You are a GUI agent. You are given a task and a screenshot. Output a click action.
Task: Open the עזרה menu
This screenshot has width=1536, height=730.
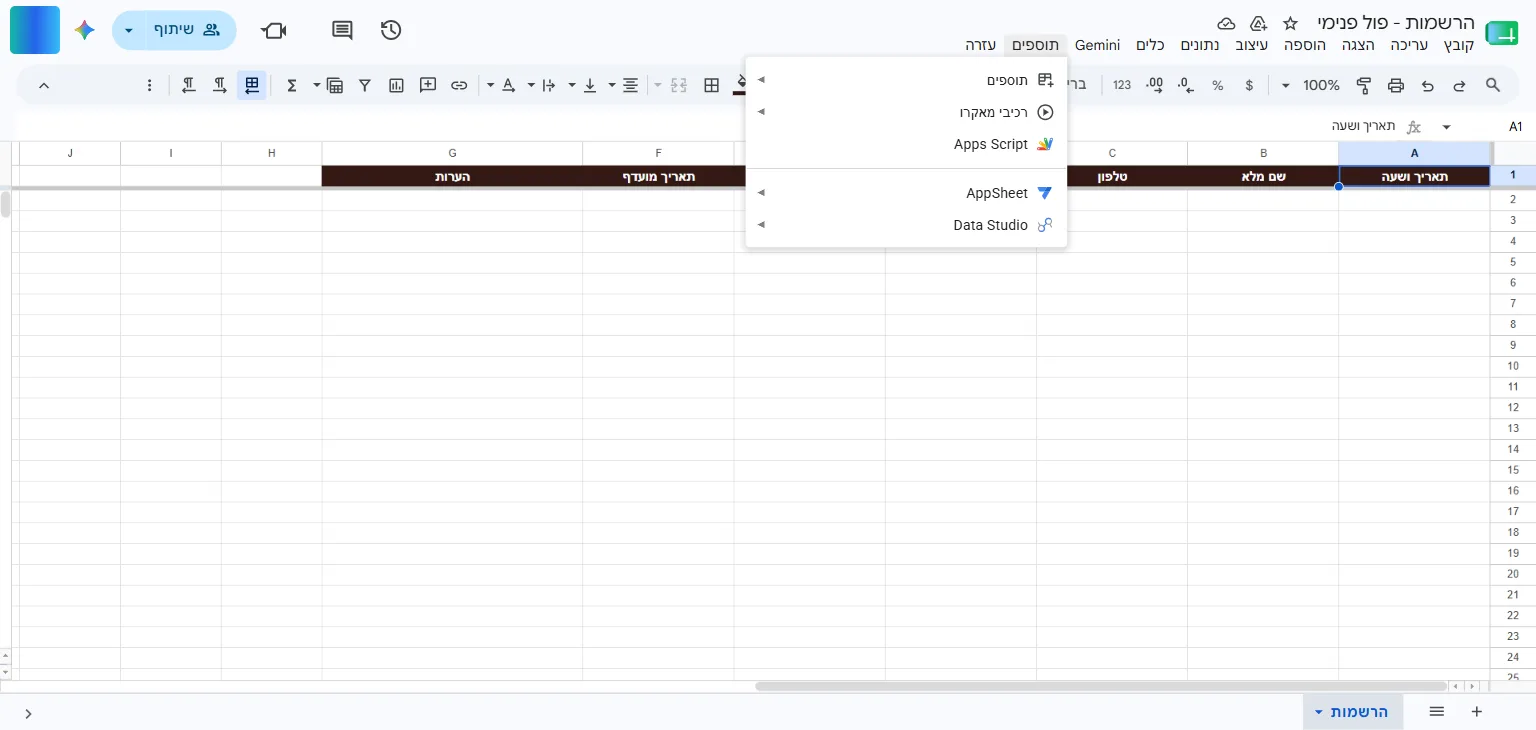[980, 45]
